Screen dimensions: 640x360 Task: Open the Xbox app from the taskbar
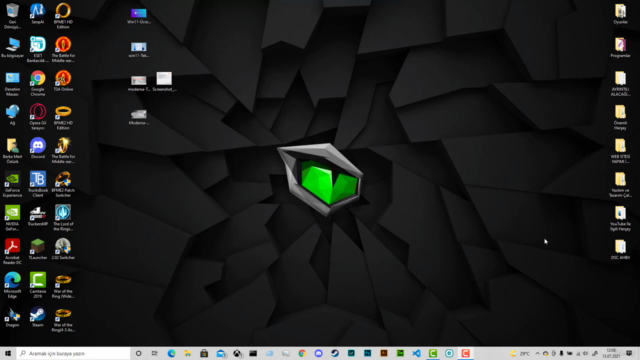coord(237,353)
